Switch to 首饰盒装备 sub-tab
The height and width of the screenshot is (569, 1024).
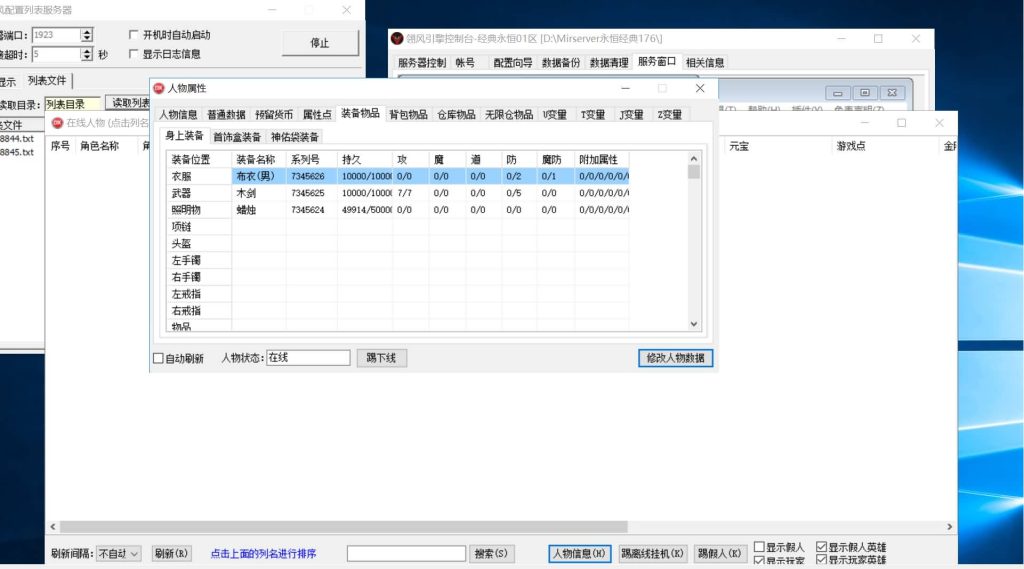[x=237, y=137]
